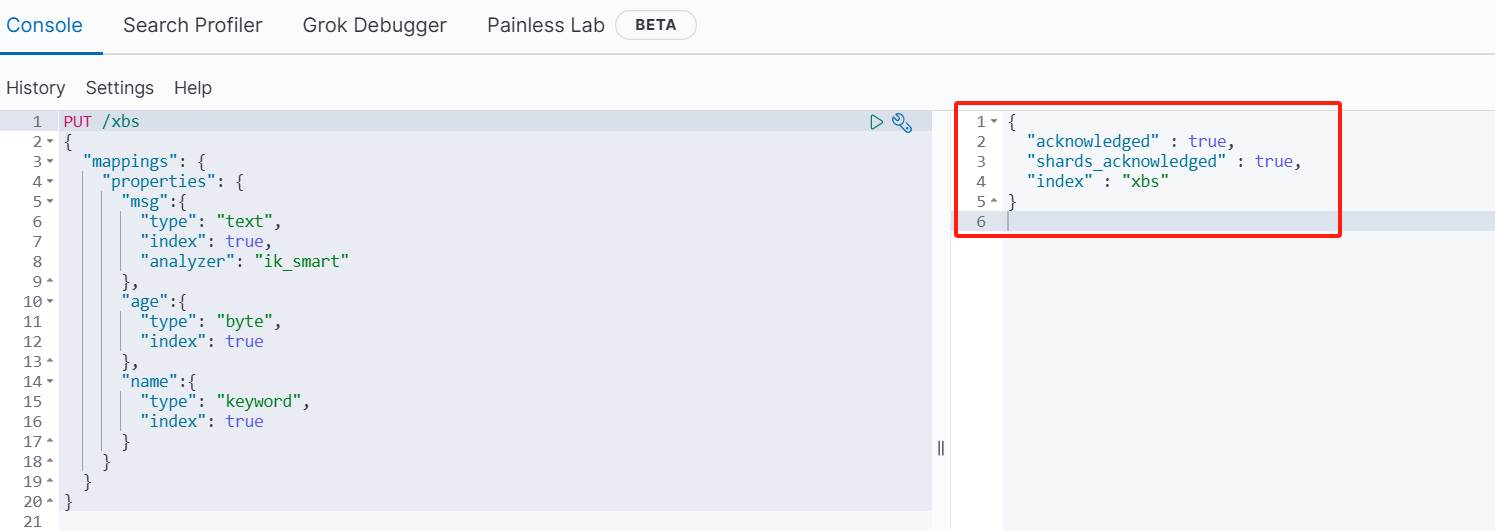This screenshot has height=531, width=1495.
Task: Open the History panel
Action: (35, 88)
